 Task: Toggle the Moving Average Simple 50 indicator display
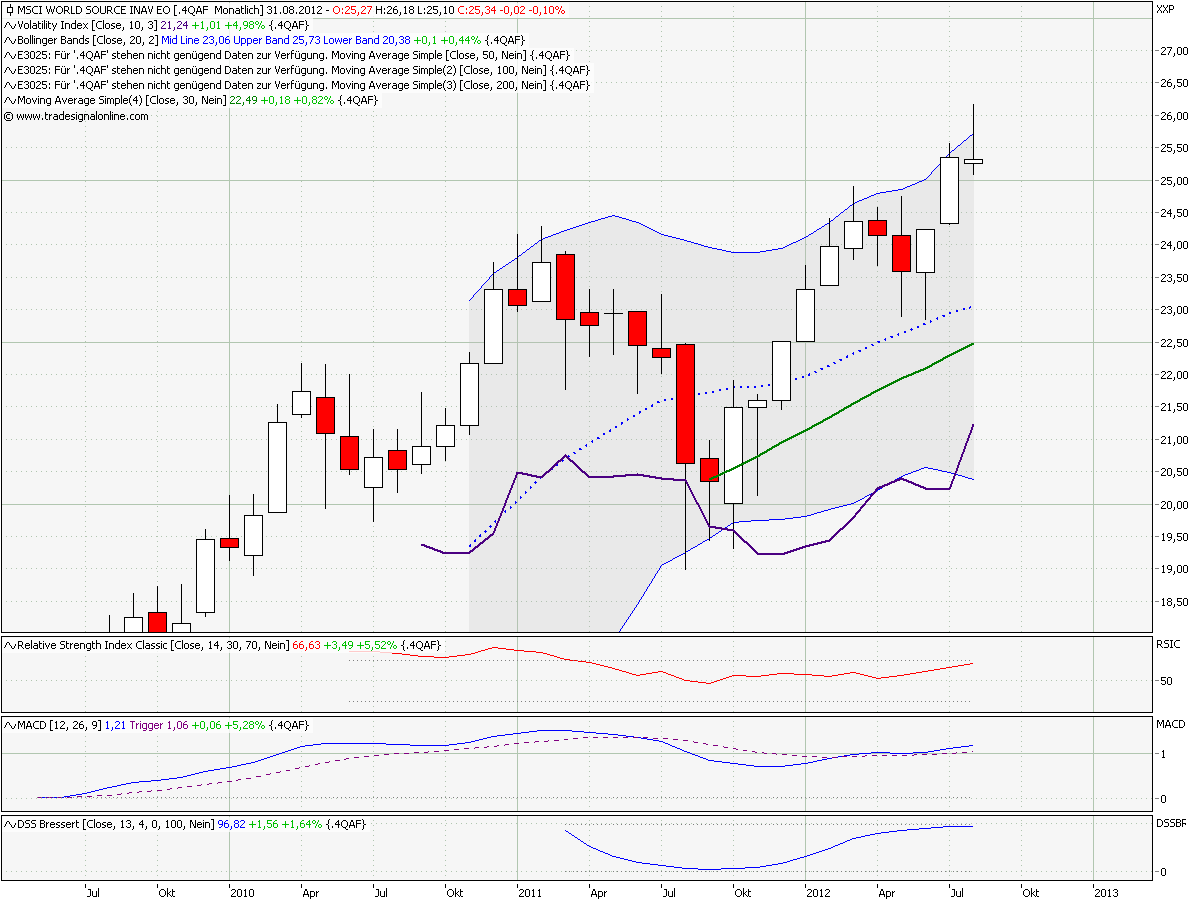coord(9,55)
